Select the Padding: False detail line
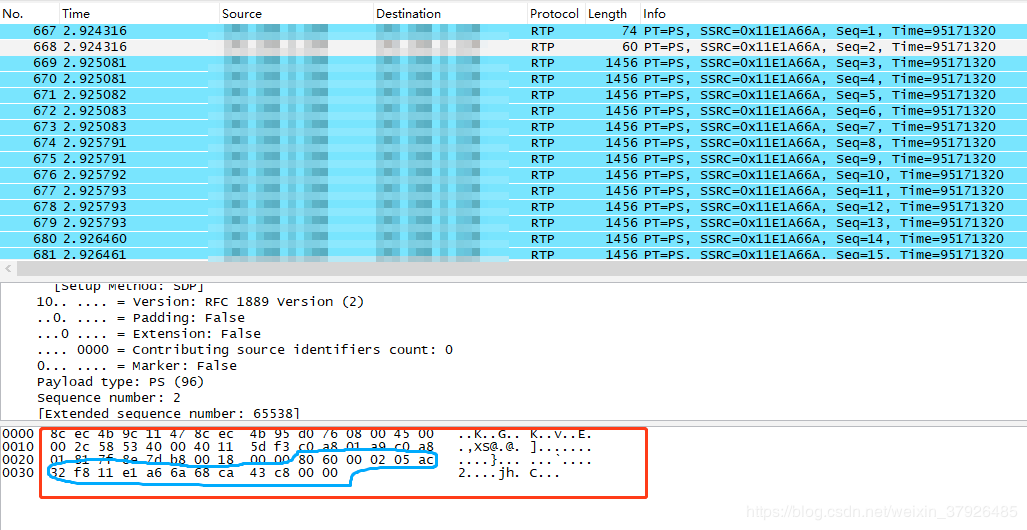The image size is (1027, 530). 141,318
